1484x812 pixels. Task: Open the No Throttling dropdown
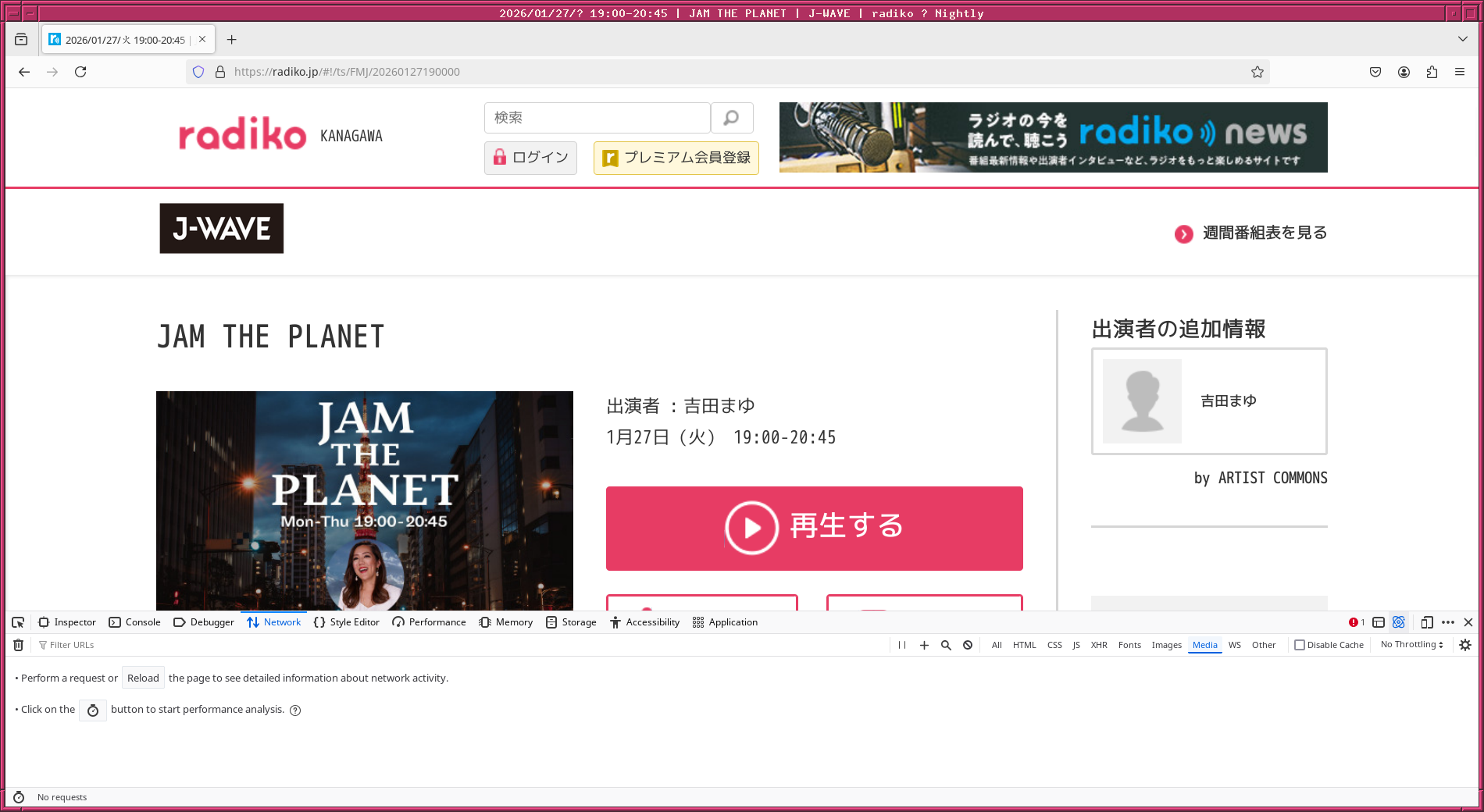[1411, 645]
